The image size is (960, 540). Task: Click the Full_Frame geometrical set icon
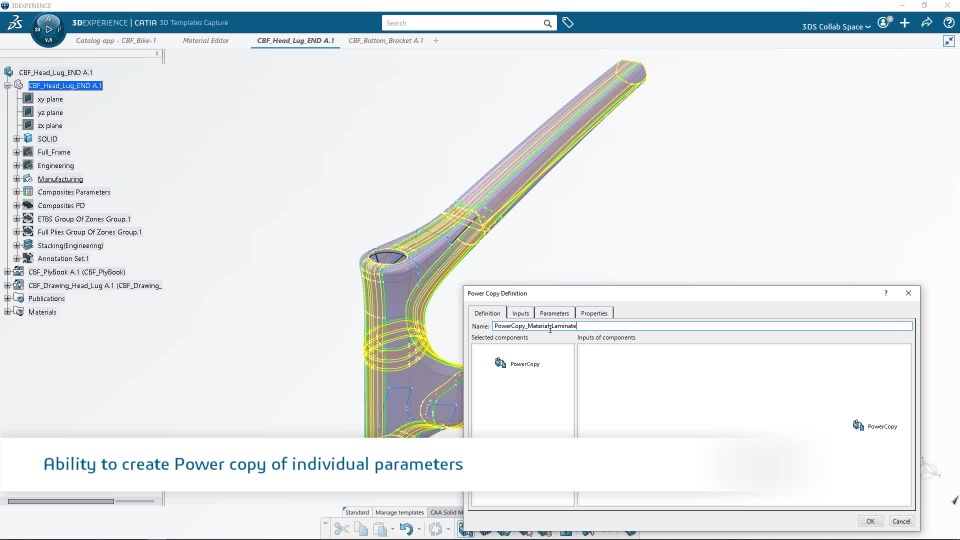[28, 152]
